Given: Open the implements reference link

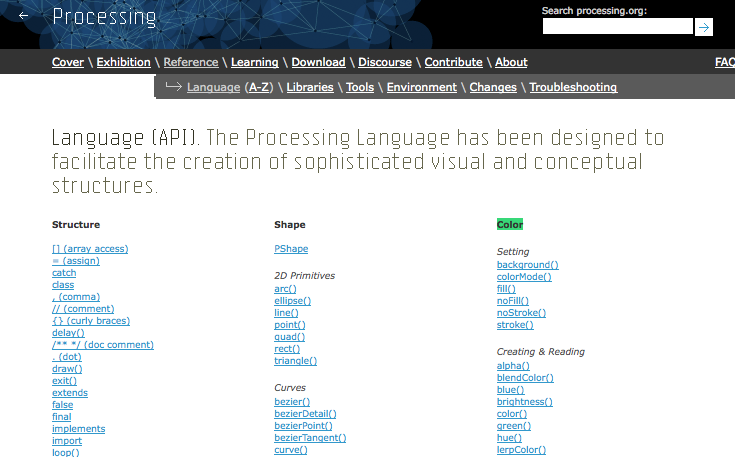Looking at the screenshot, I should 78,429.
